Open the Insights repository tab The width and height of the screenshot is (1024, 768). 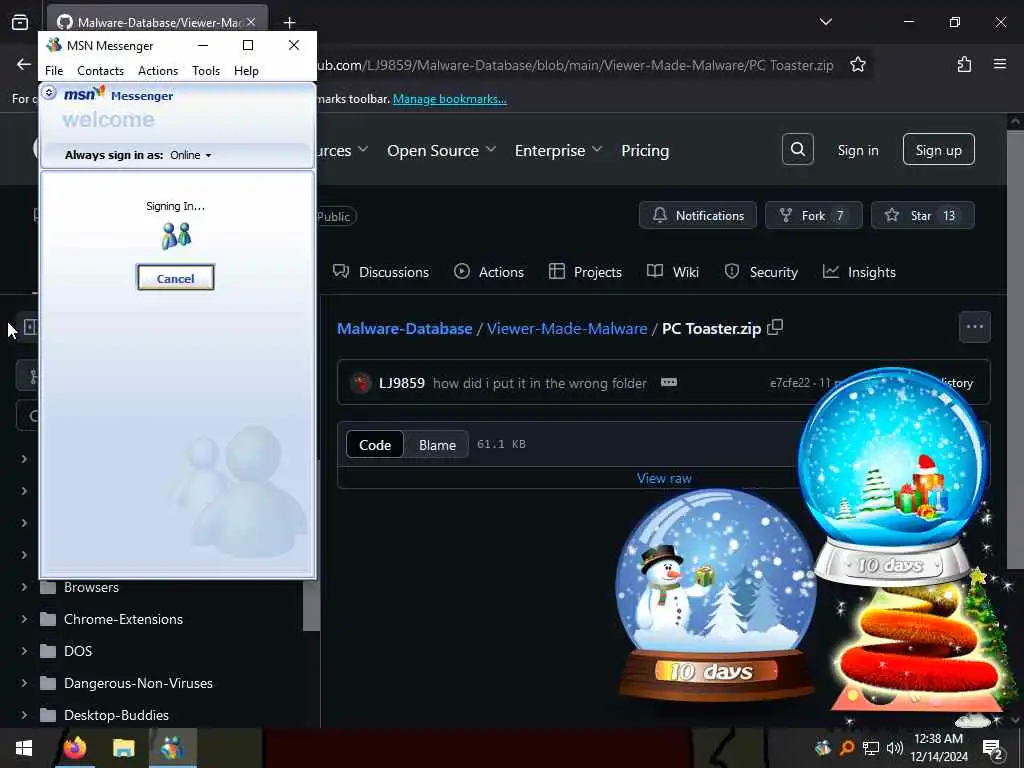[x=859, y=272]
